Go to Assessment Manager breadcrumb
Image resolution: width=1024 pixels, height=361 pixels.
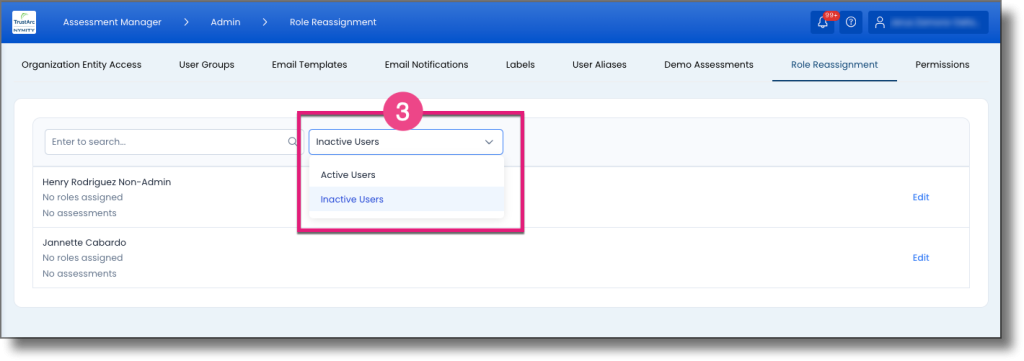(x=112, y=22)
